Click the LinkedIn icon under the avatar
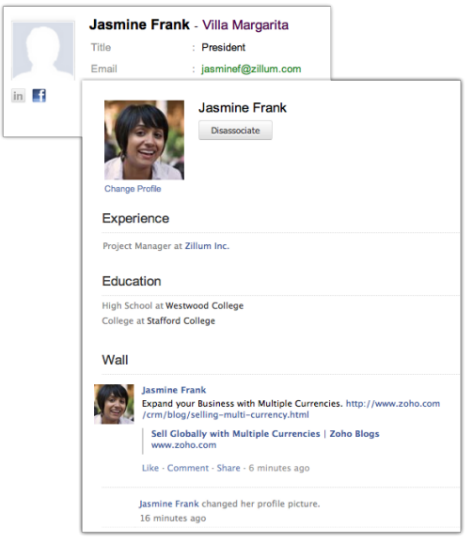Screen dimensions: 470x538 pos(18,96)
